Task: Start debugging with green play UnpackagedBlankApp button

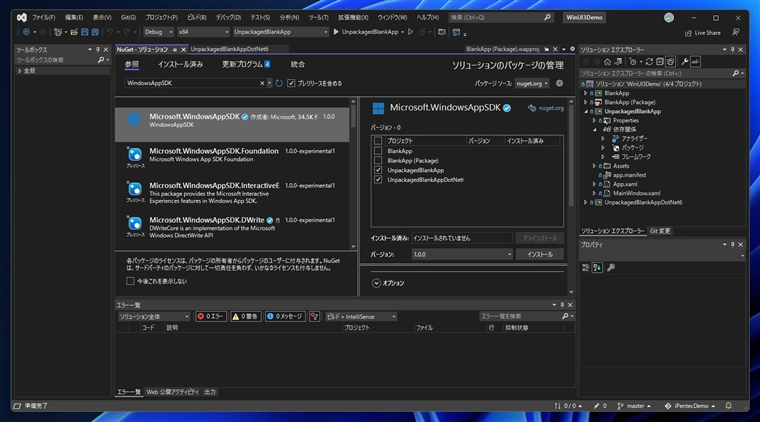Action: 366,32
